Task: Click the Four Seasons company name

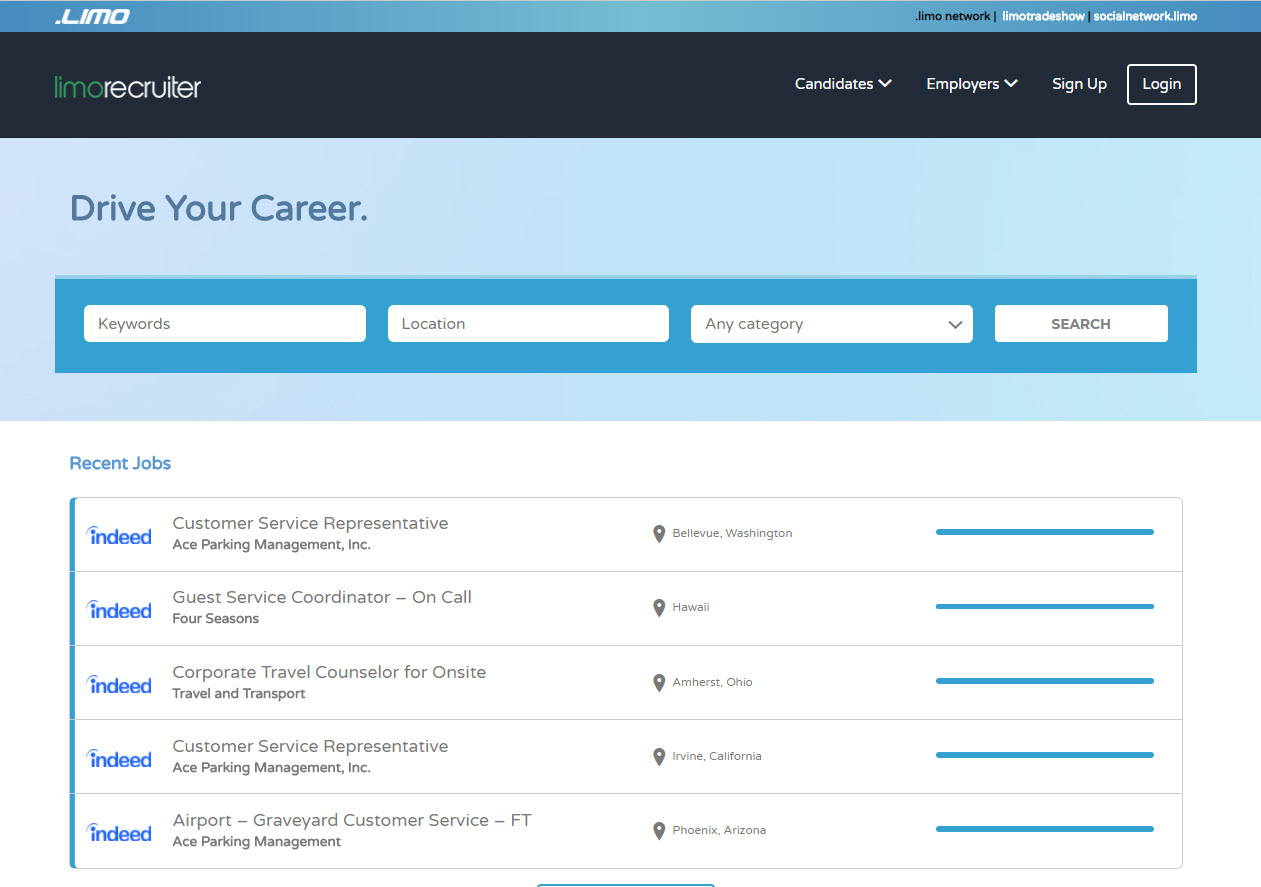Action: point(215,619)
